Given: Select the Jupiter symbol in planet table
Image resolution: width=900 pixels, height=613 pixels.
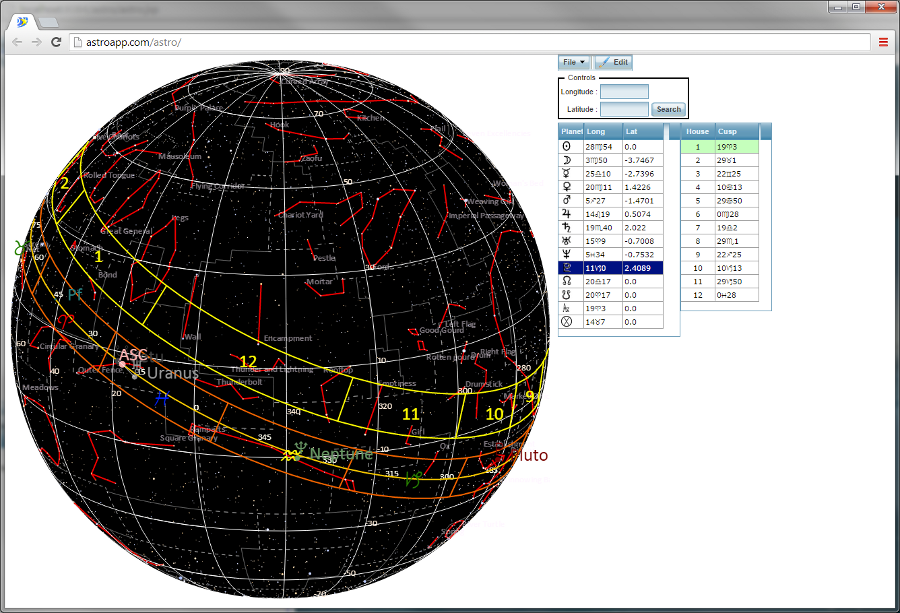Looking at the screenshot, I should pos(568,214).
